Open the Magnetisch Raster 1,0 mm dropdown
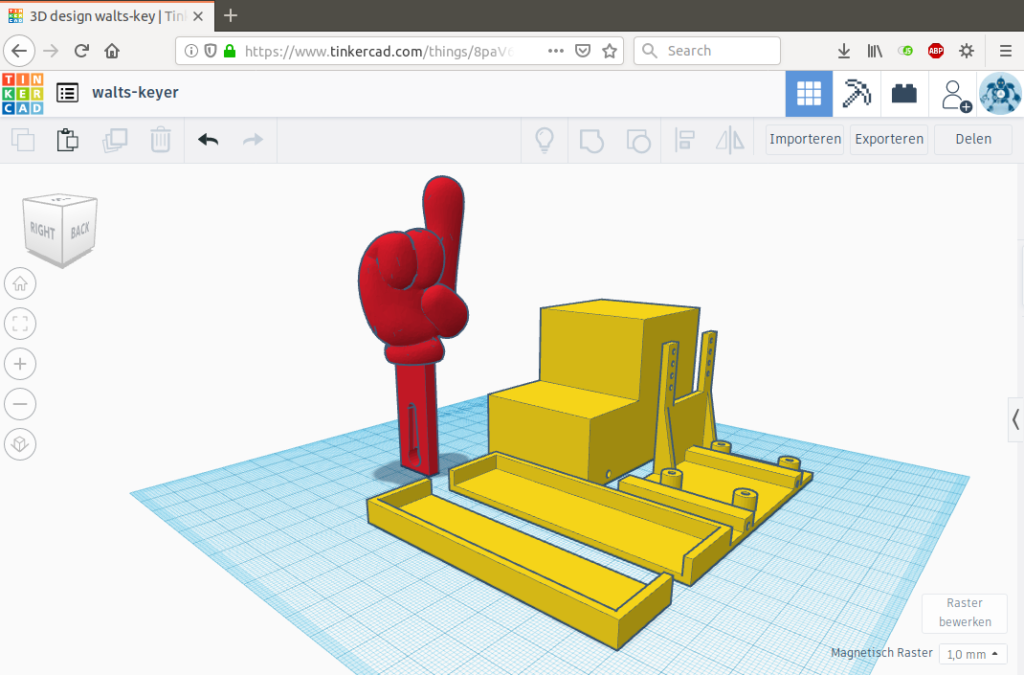1024x675 pixels. [973, 654]
